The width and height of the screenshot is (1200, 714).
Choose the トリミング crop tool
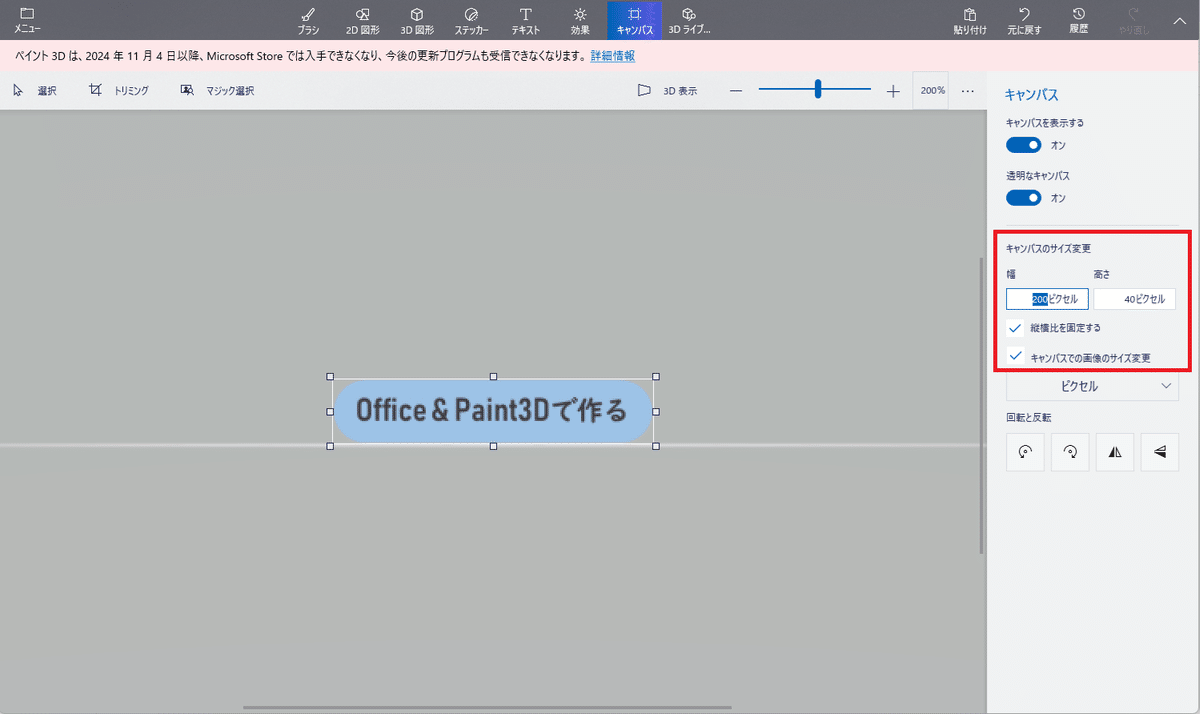(x=119, y=91)
